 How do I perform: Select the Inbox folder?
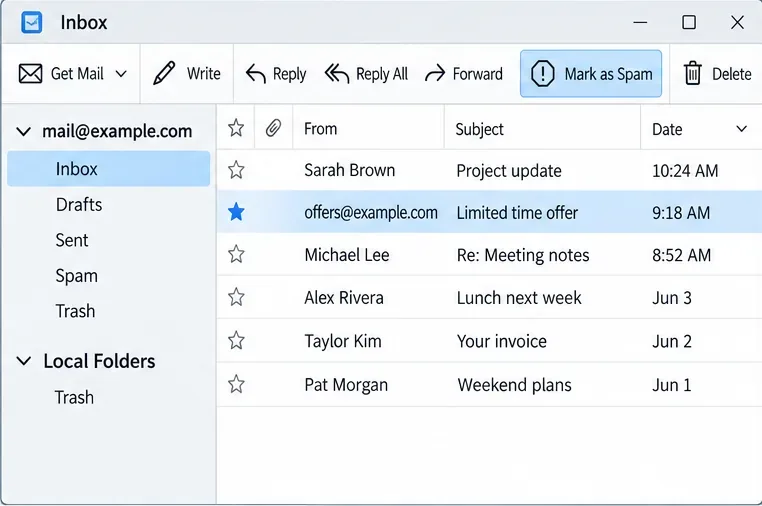(108, 169)
